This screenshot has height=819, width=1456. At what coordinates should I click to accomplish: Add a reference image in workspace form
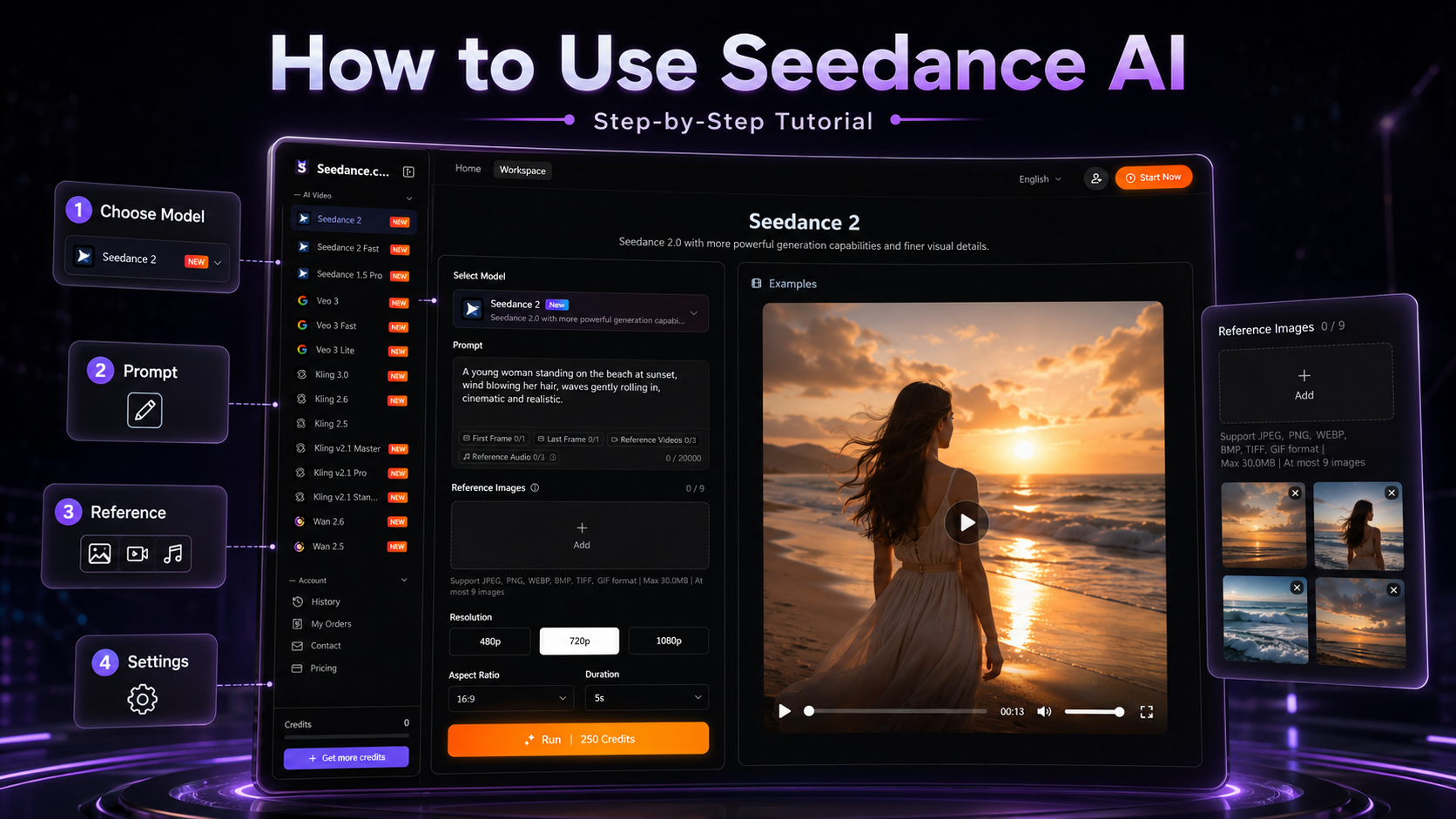click(x=581, y=535)
